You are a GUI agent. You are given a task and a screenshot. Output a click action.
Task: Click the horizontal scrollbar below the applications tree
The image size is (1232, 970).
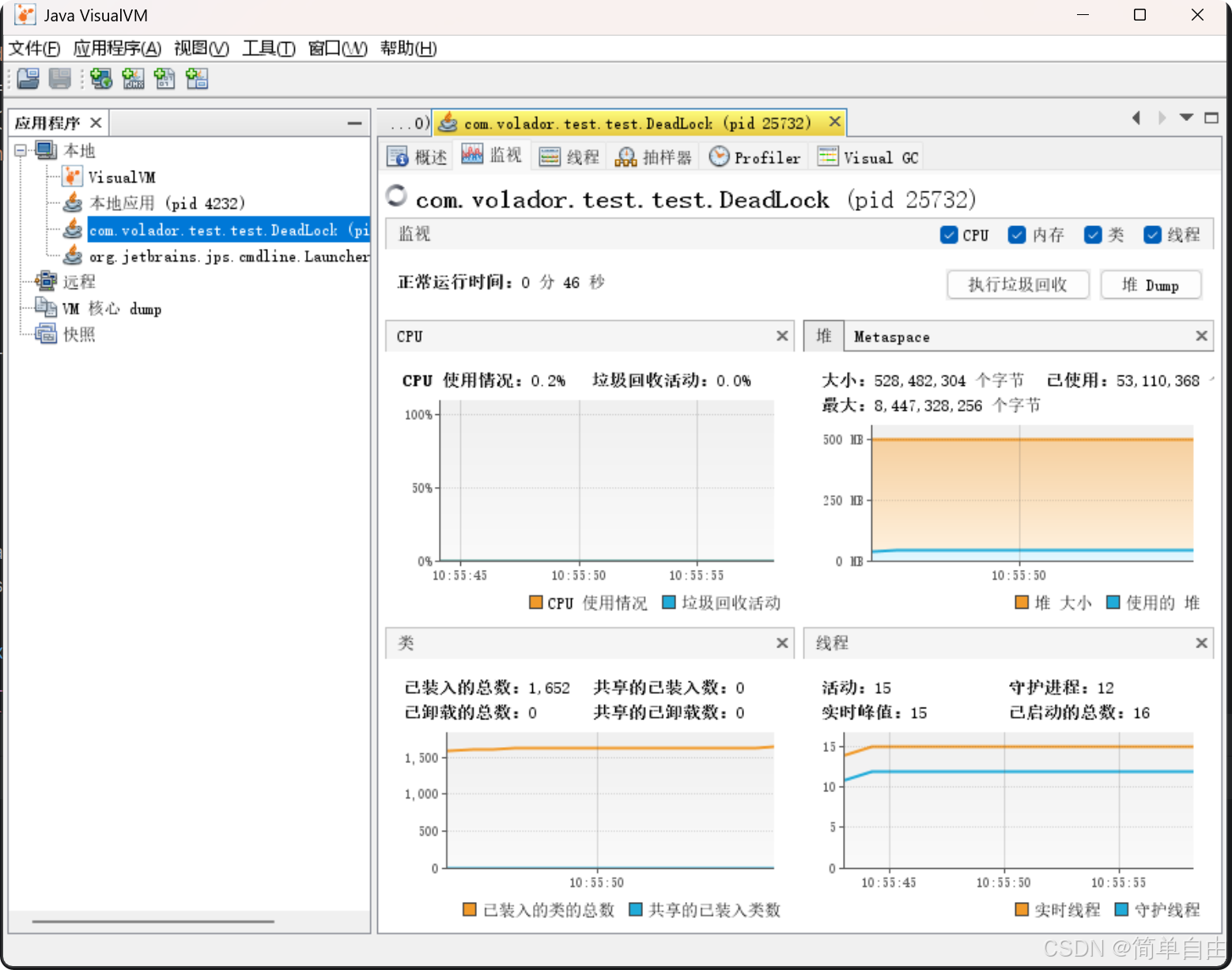coord(153,921)
